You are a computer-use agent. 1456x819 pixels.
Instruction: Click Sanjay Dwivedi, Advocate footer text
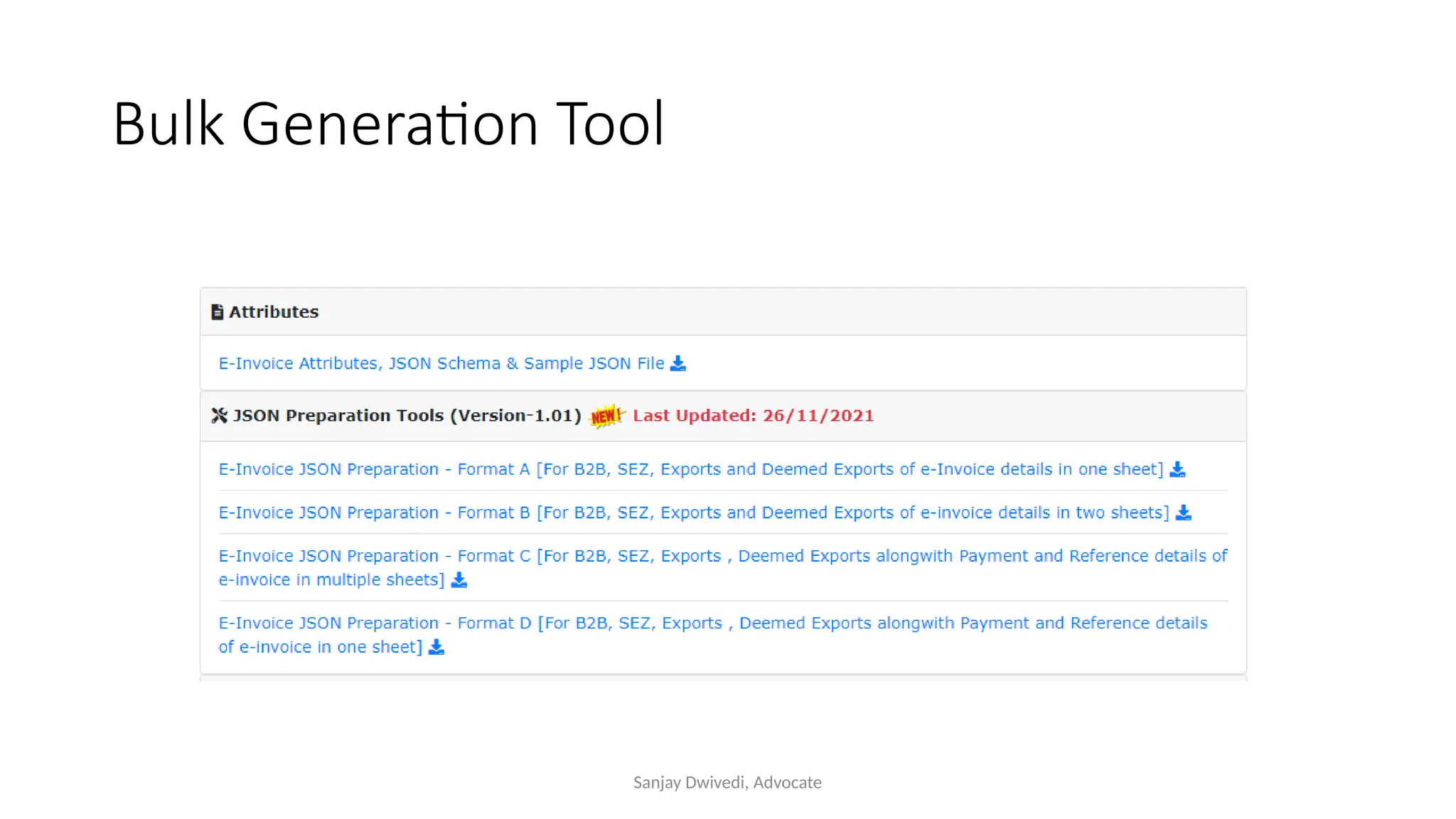(727, 783)
